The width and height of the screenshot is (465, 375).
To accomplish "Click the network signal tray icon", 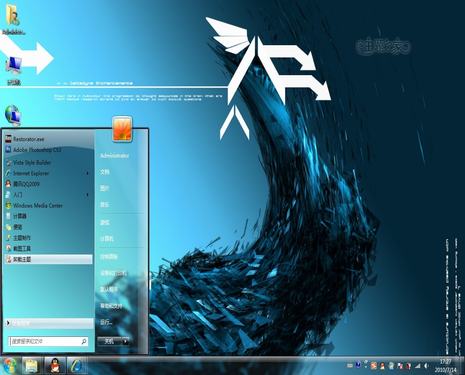I will pyautogui.click(x=417, y=366).
